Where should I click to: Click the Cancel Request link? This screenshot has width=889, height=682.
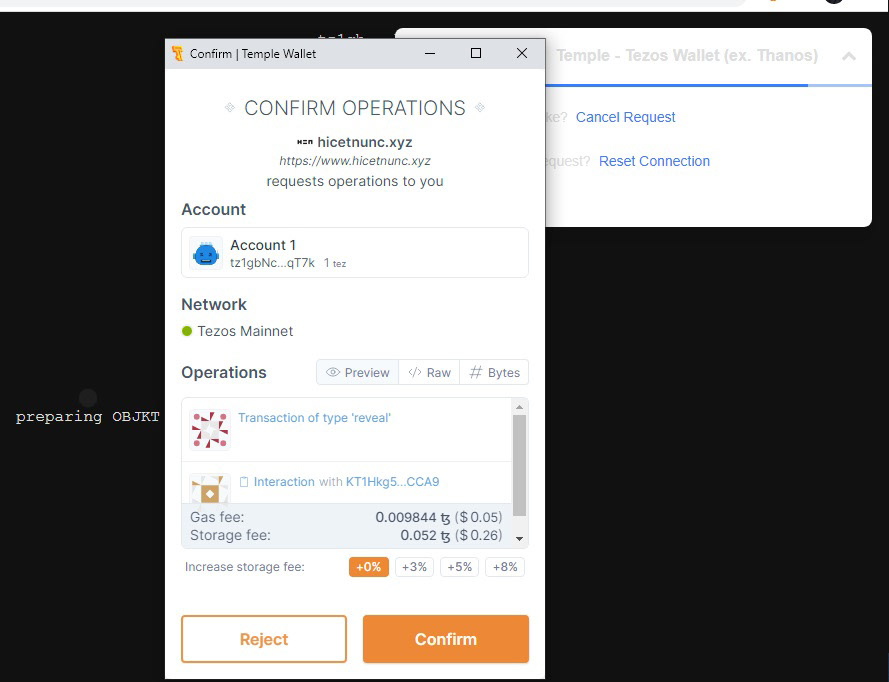625,117
